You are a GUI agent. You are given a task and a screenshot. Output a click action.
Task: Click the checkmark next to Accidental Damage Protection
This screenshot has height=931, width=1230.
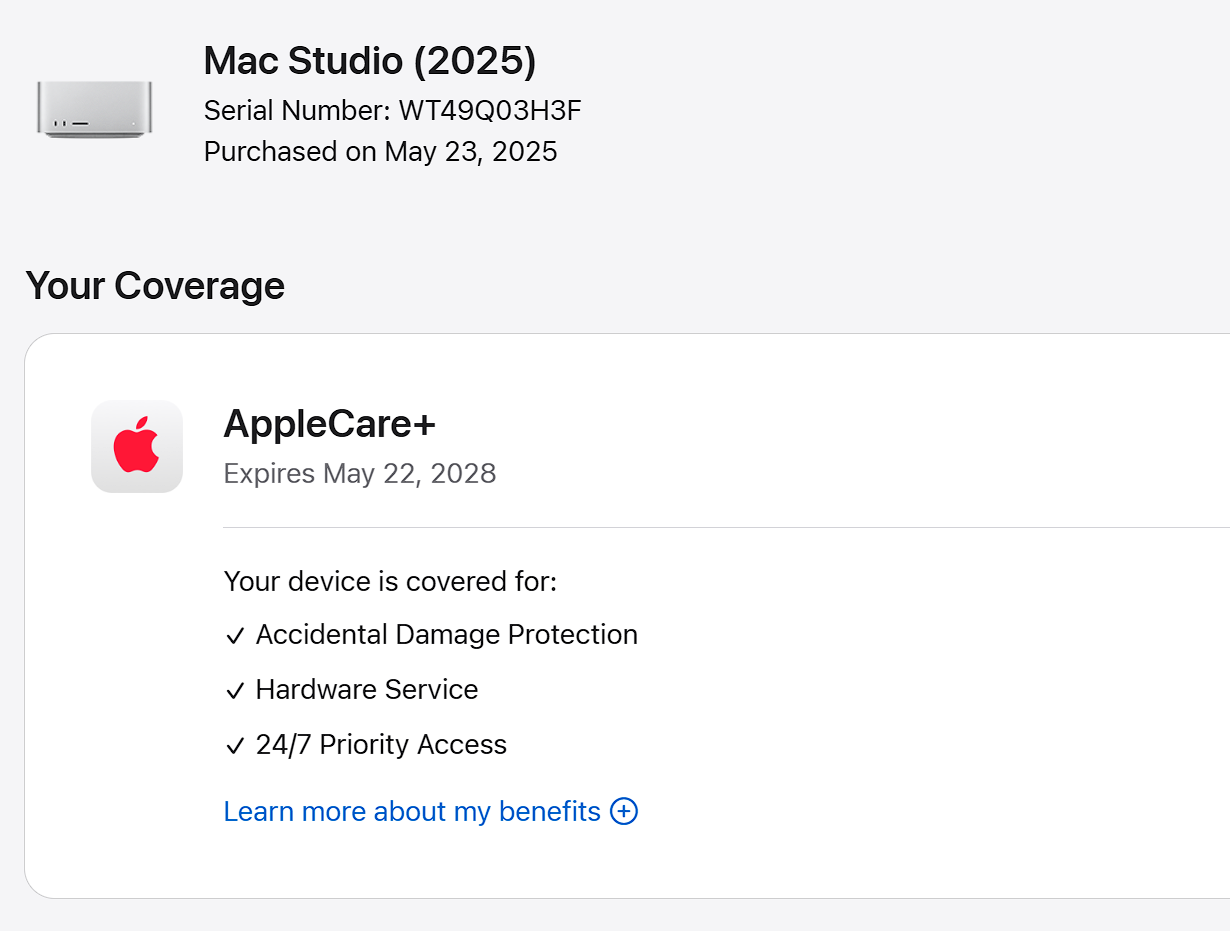tap(235, 636)
